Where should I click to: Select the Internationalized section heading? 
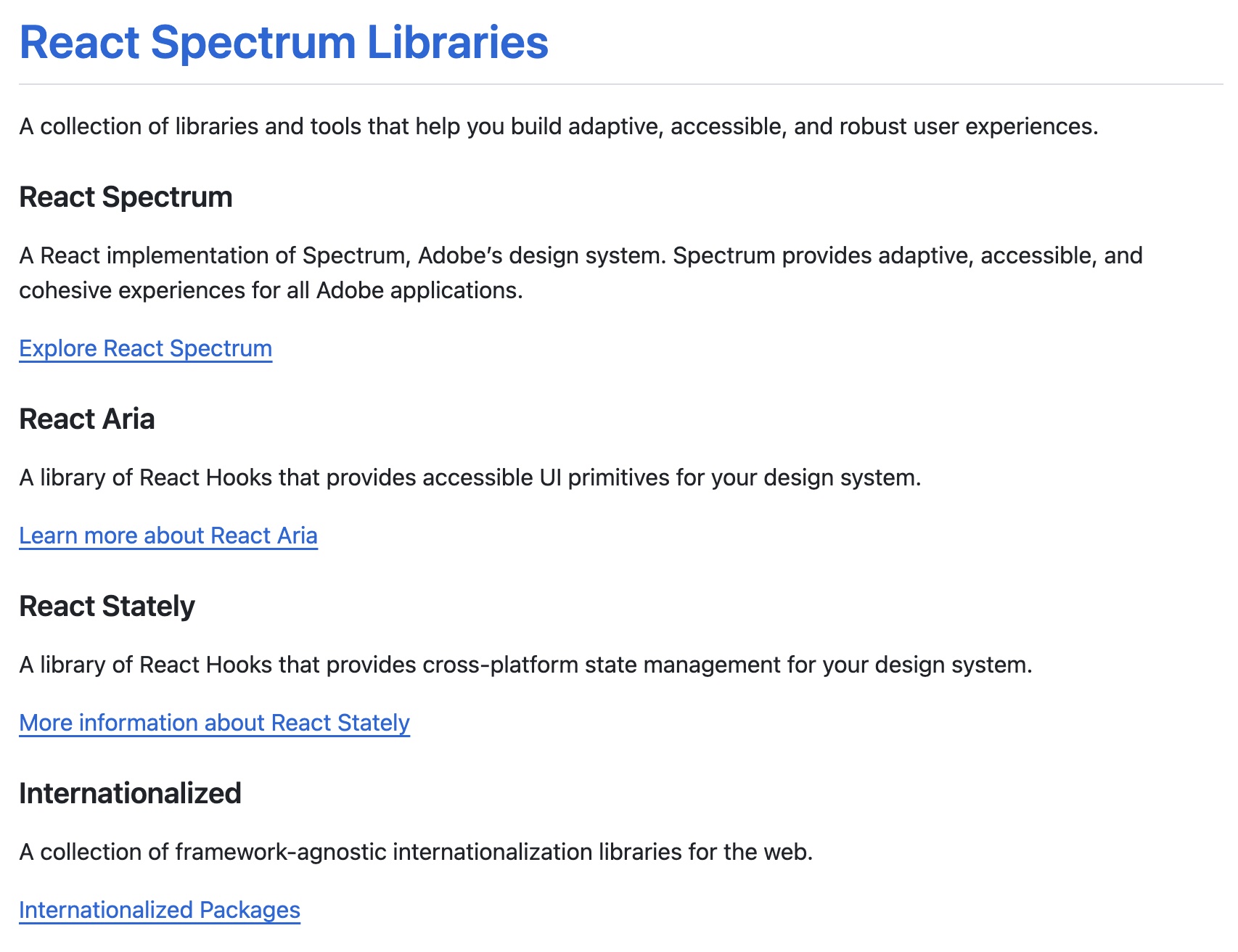coord(131,794)
